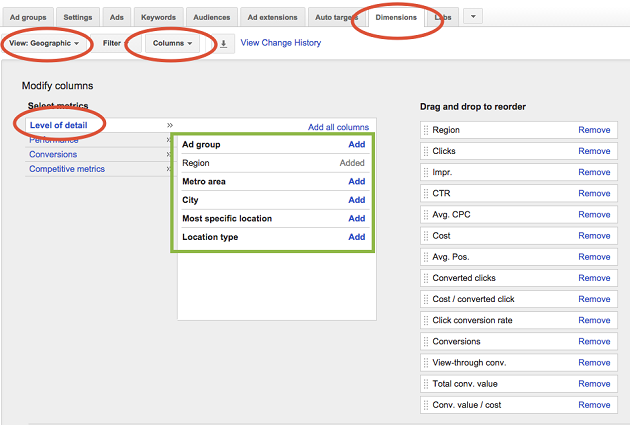
Task: Select the Performance metrics category
Action: click(x=54, y=140)
